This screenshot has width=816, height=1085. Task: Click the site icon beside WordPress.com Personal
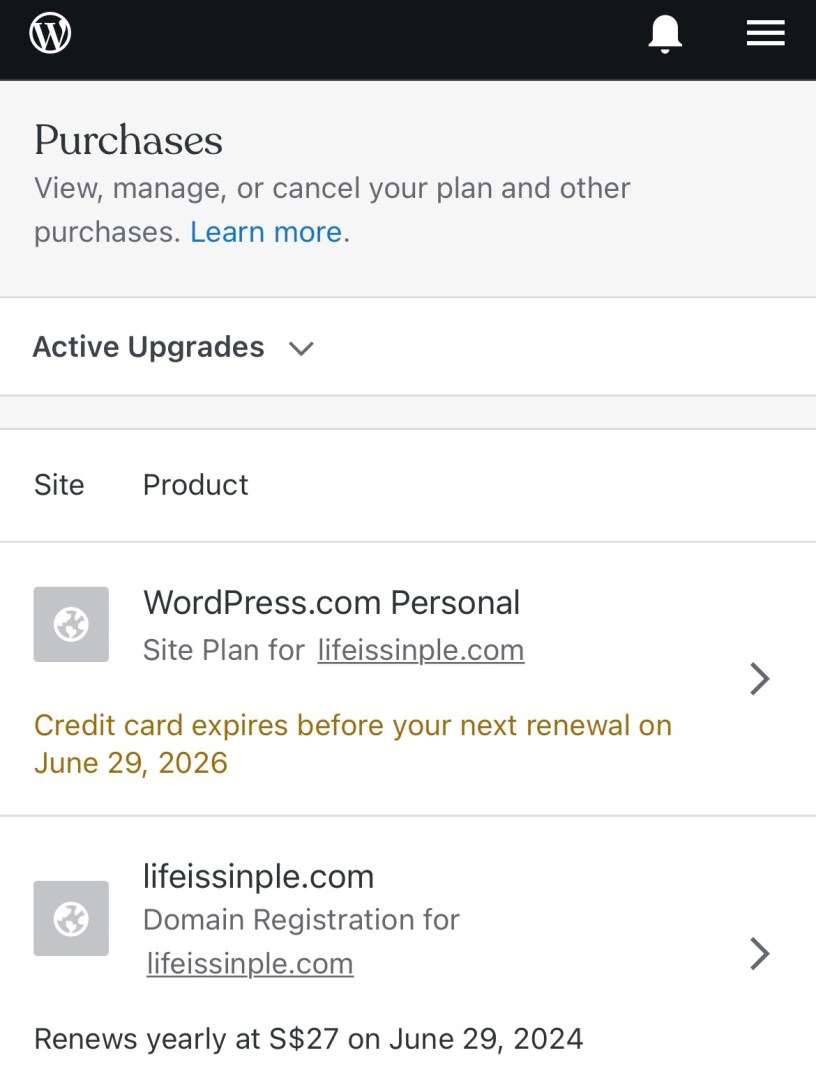tap(71, 624)
